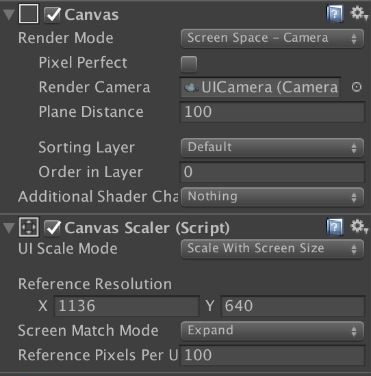Image resolution: width=371 pixels, height=376 pixels.
Task: Disable the Canvas Scaler script checkbox
Action: click(x=52, y=228)
